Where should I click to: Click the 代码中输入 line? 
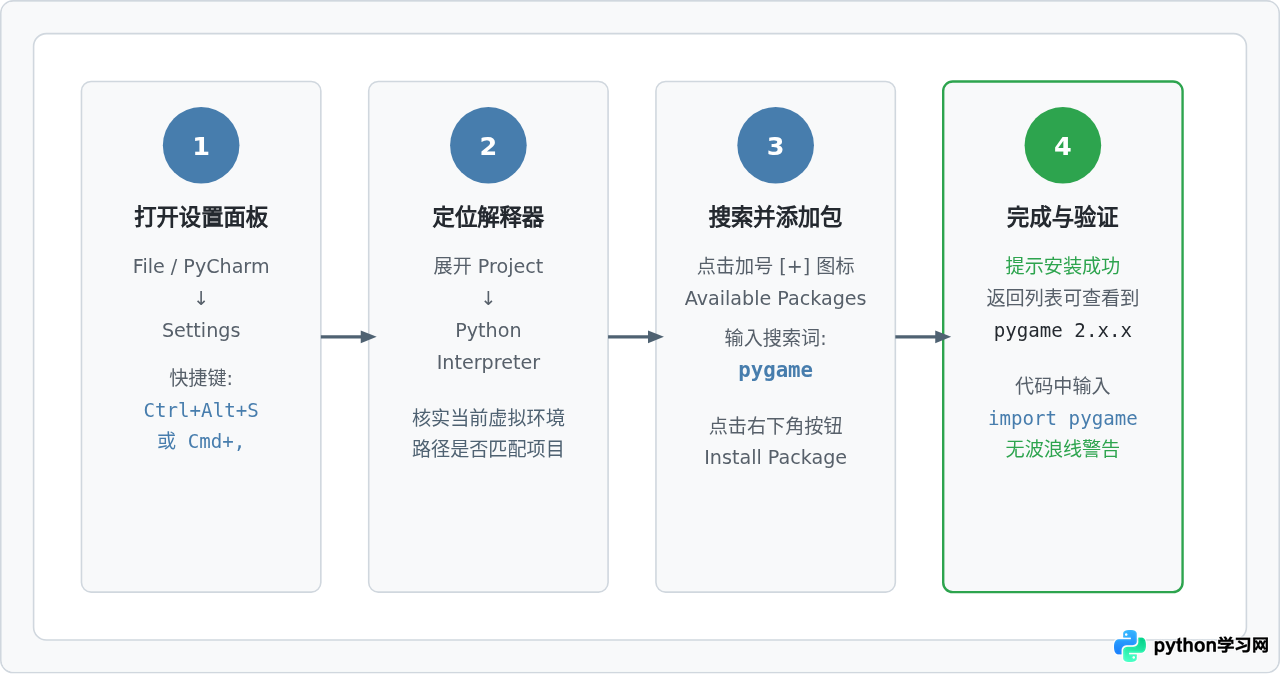point(1062,386)
